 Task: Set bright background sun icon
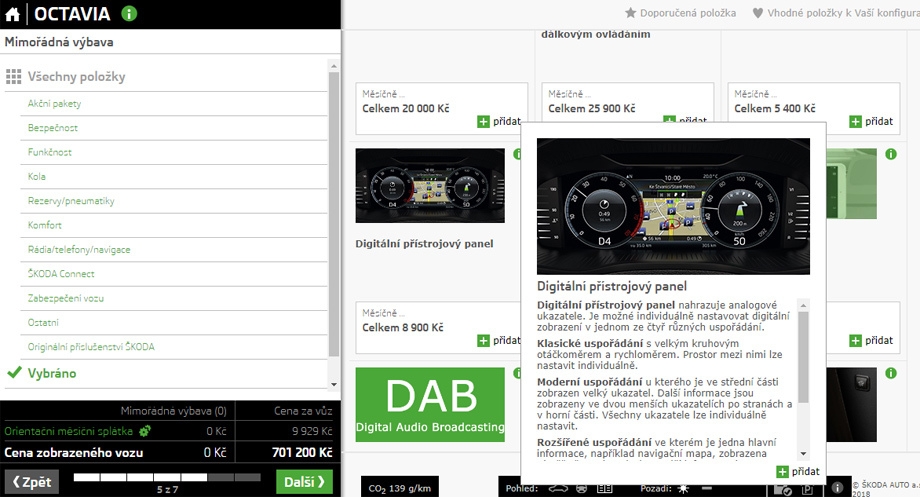pos(683,488)
